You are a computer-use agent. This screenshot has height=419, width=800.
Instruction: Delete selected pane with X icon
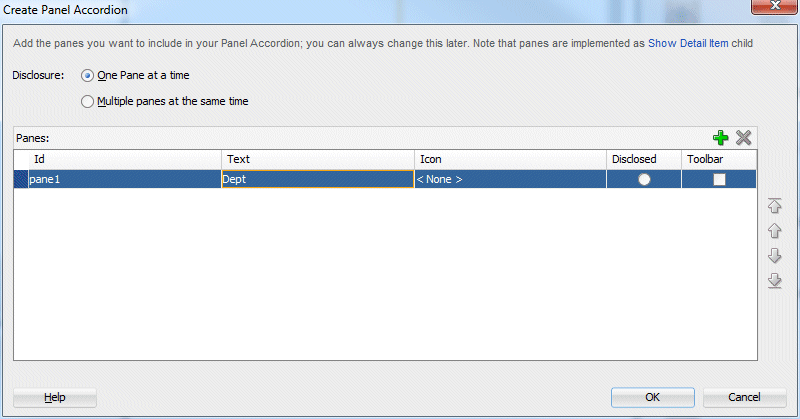[x=743, y=138]
